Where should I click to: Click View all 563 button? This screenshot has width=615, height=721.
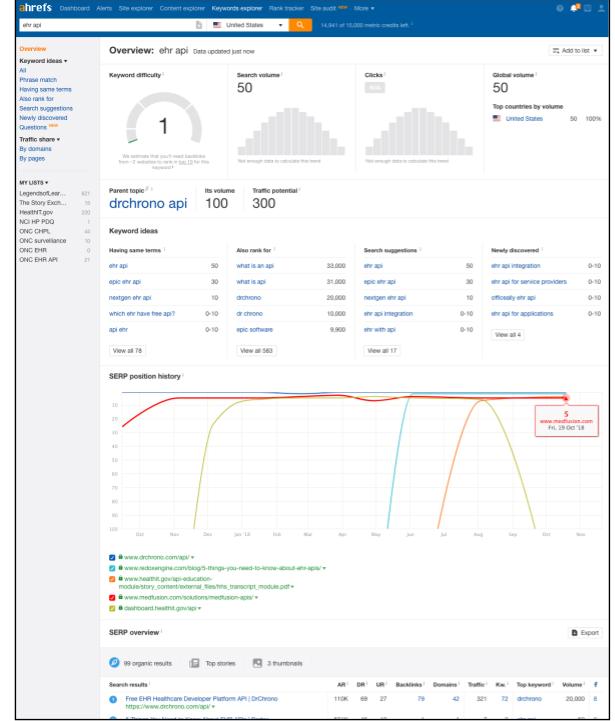(256, 350)
